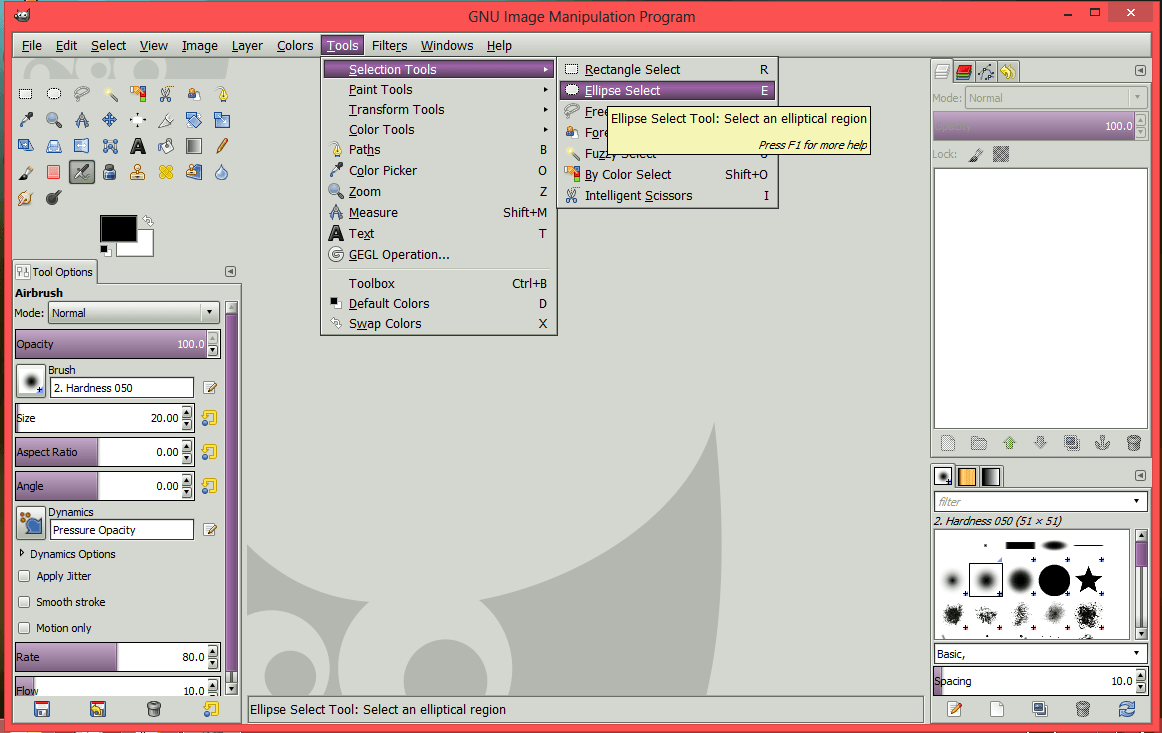This screenshot has height=733, width=1162.
Task: Click the refresh brushes icon
Action: click(1127, 709)
